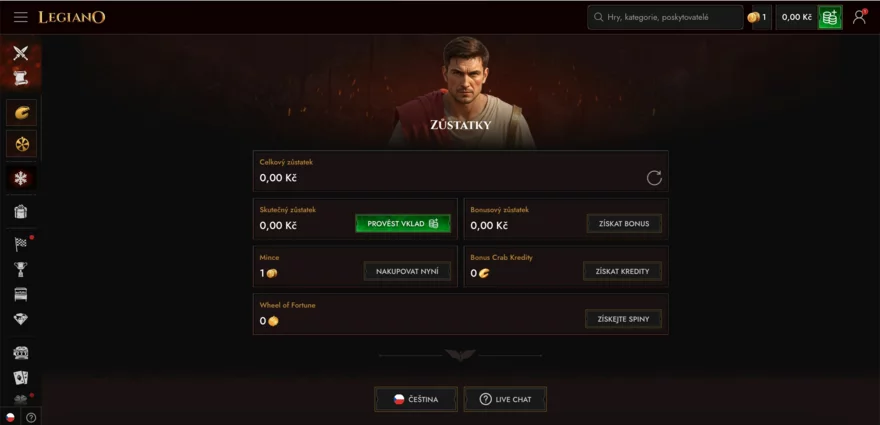The width and height of the screenshot is (880, 425).
Task: Open the user profile icon
Action: (859, 17)
